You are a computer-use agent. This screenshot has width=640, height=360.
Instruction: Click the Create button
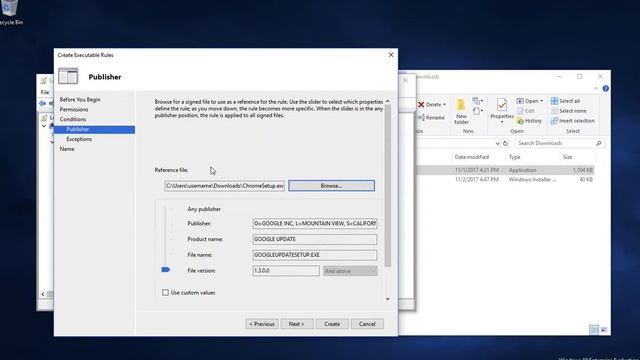coord(332,324)
